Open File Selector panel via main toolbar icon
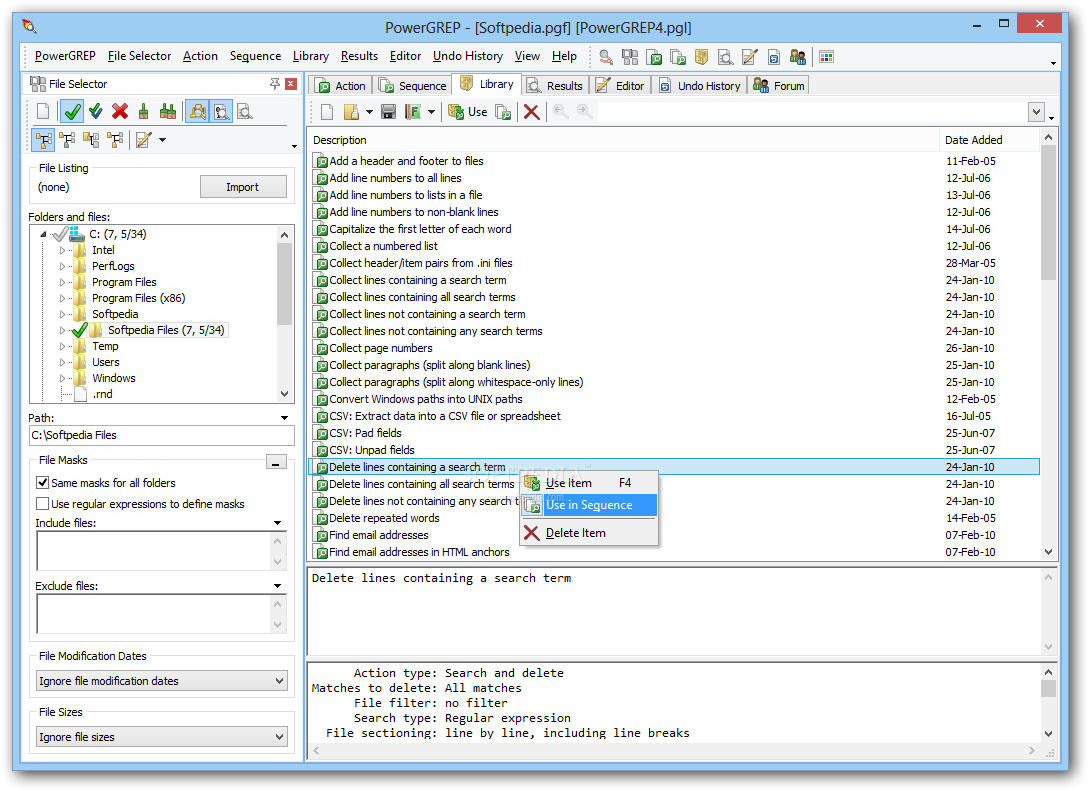Image resolution: width=1089 pixels, height=791 pixels. pyautogui.click(x=630, y=57)
